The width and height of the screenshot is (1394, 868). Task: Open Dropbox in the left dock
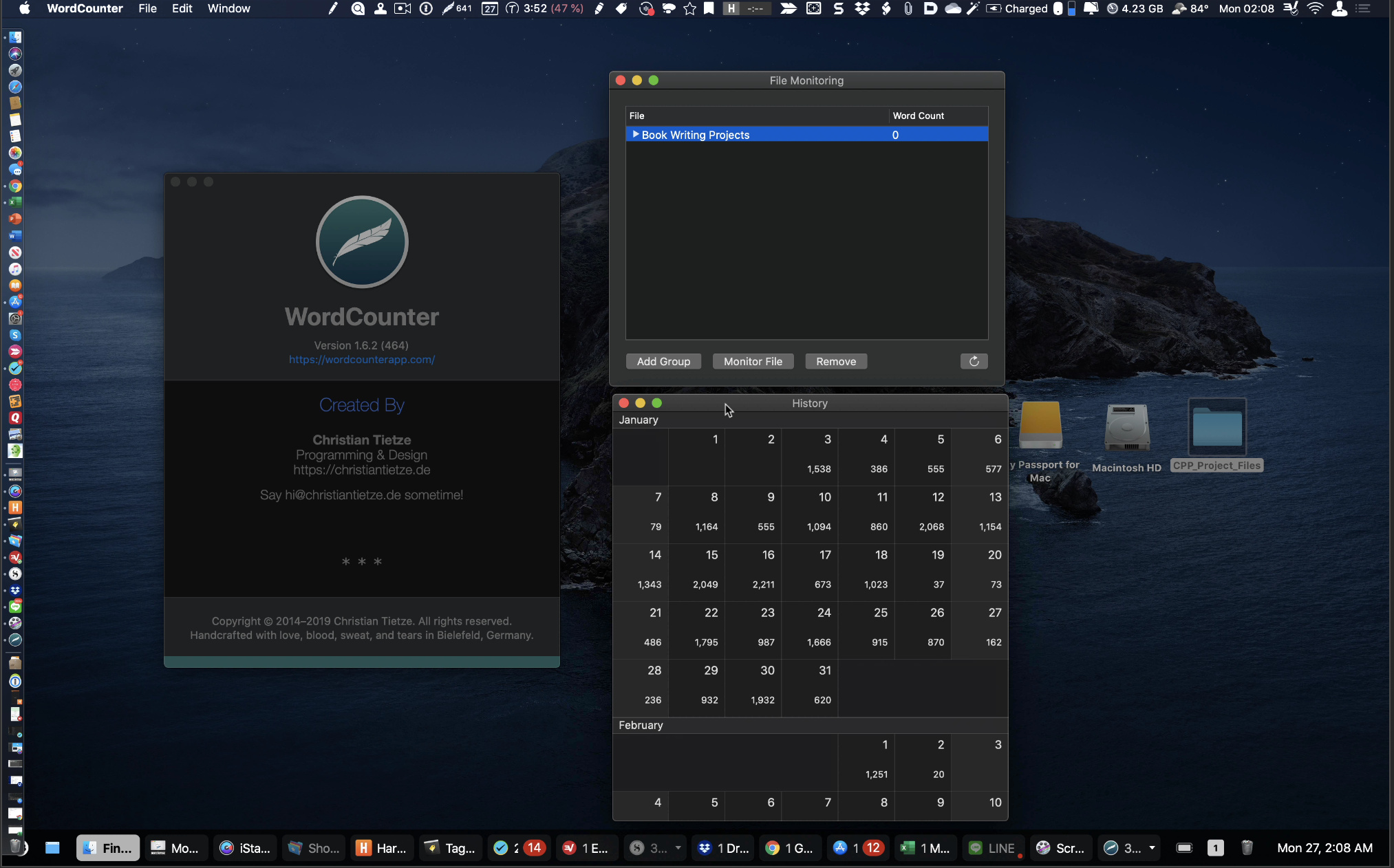[x=15, y=590]
